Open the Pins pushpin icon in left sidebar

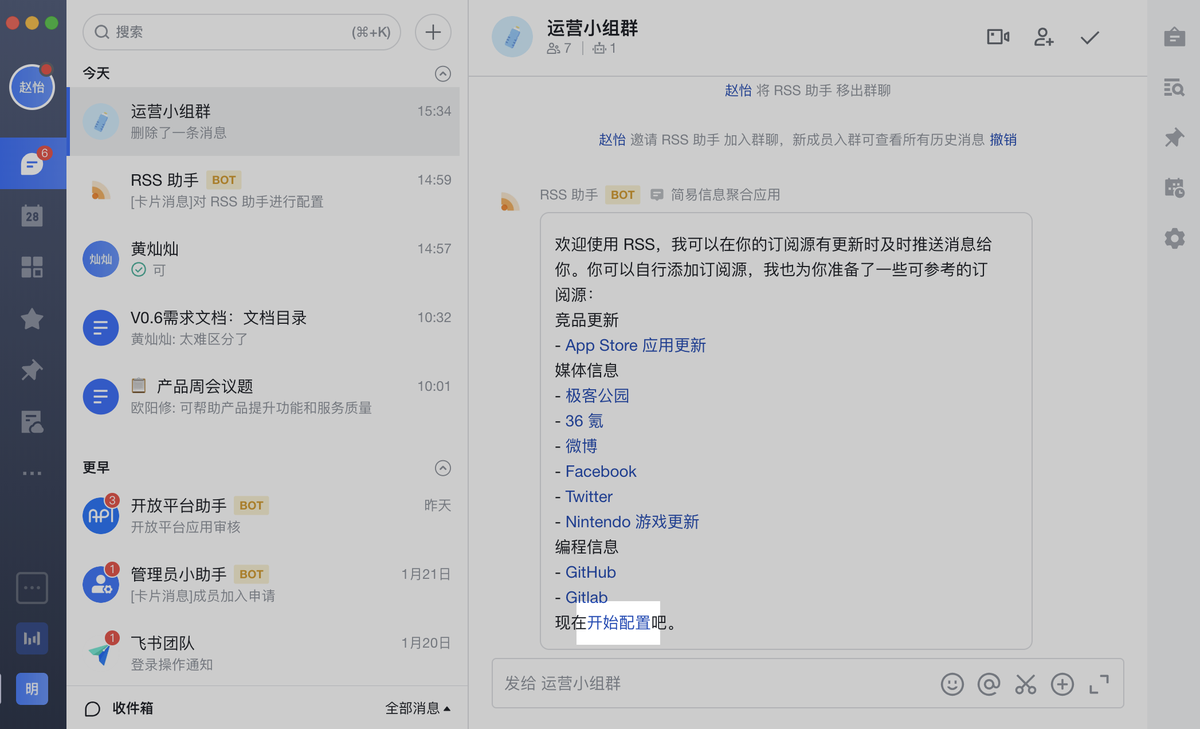[32, 370]
